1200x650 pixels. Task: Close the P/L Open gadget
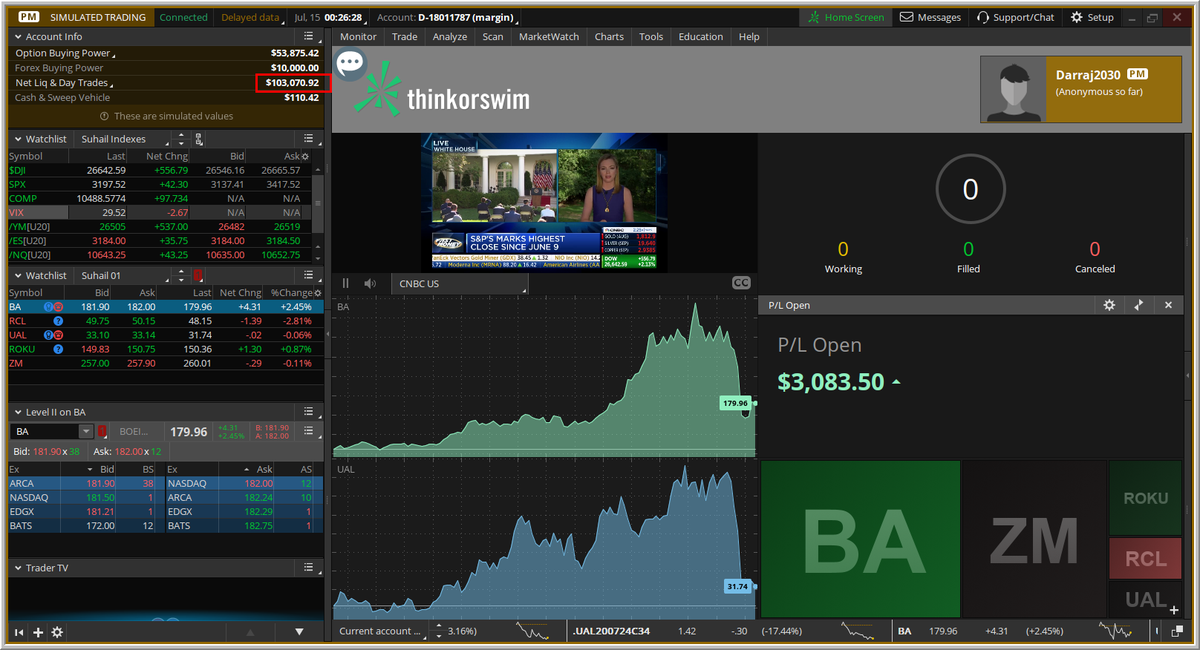pos(1168,305)
